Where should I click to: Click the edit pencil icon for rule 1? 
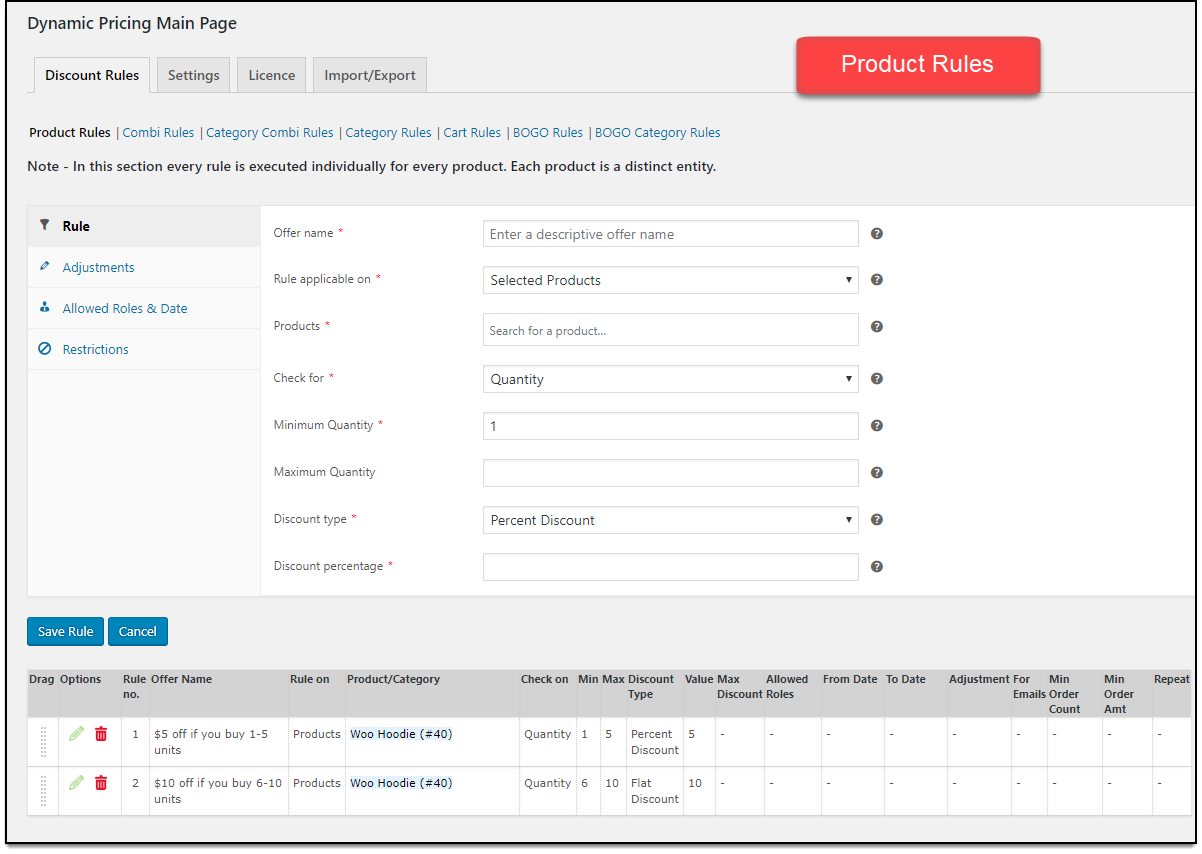tap(76, 734)
